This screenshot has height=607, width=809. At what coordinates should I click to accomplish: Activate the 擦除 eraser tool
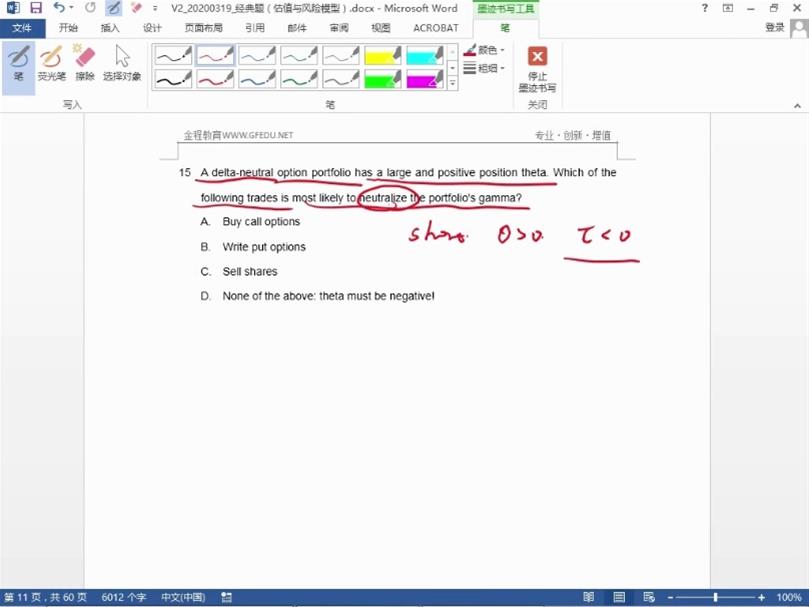pyautogui.click(x=85, y=64)
